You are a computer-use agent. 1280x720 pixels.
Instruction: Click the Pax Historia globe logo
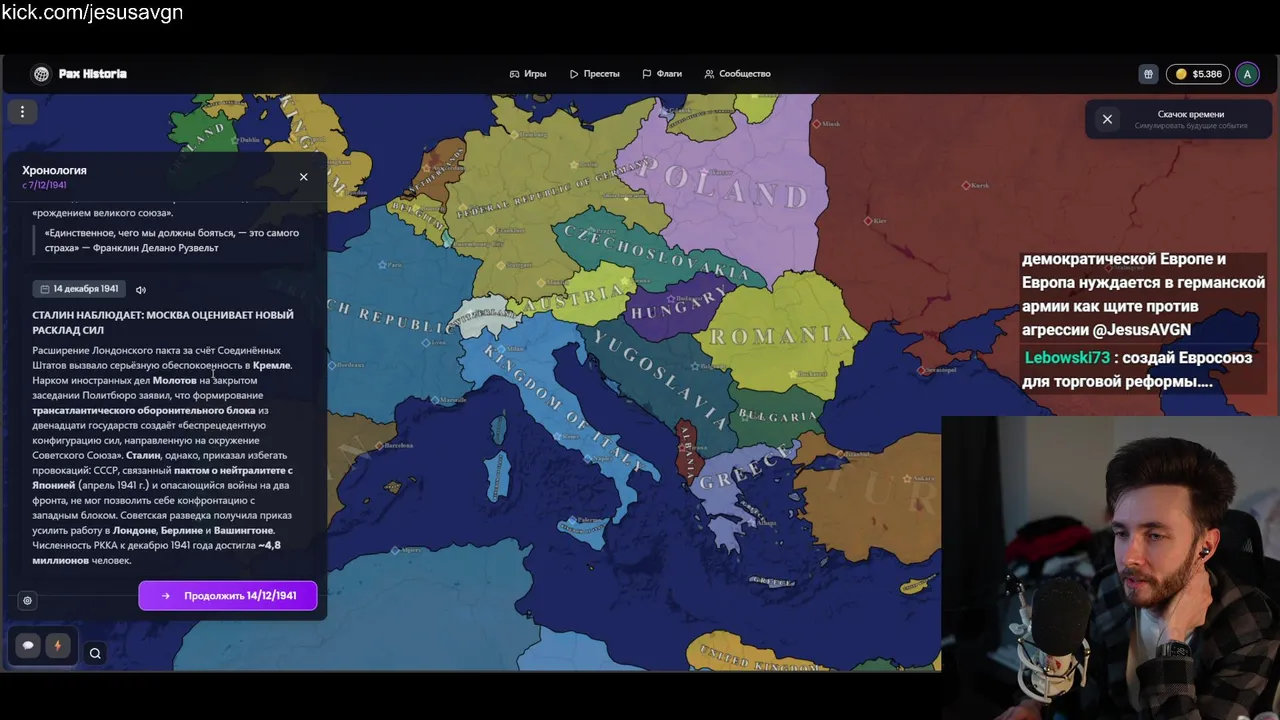click(x=41, y=74)
